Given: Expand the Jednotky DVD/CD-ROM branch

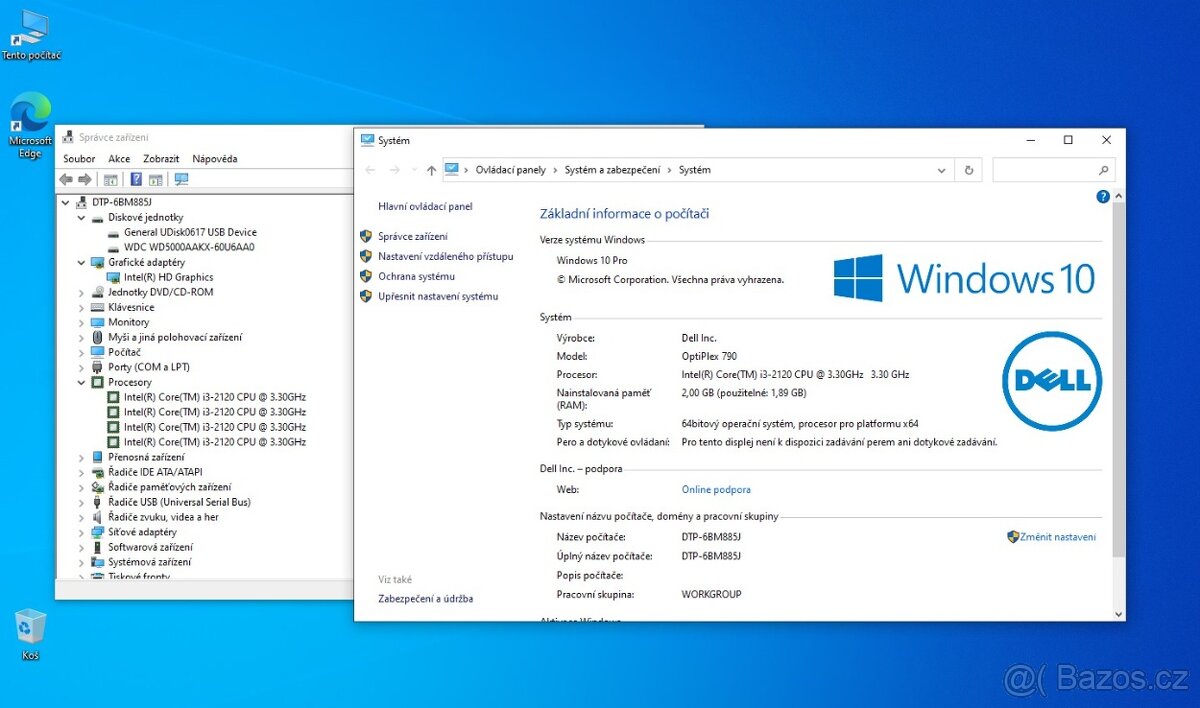Looking at the screenshot, I should [82, 292].
